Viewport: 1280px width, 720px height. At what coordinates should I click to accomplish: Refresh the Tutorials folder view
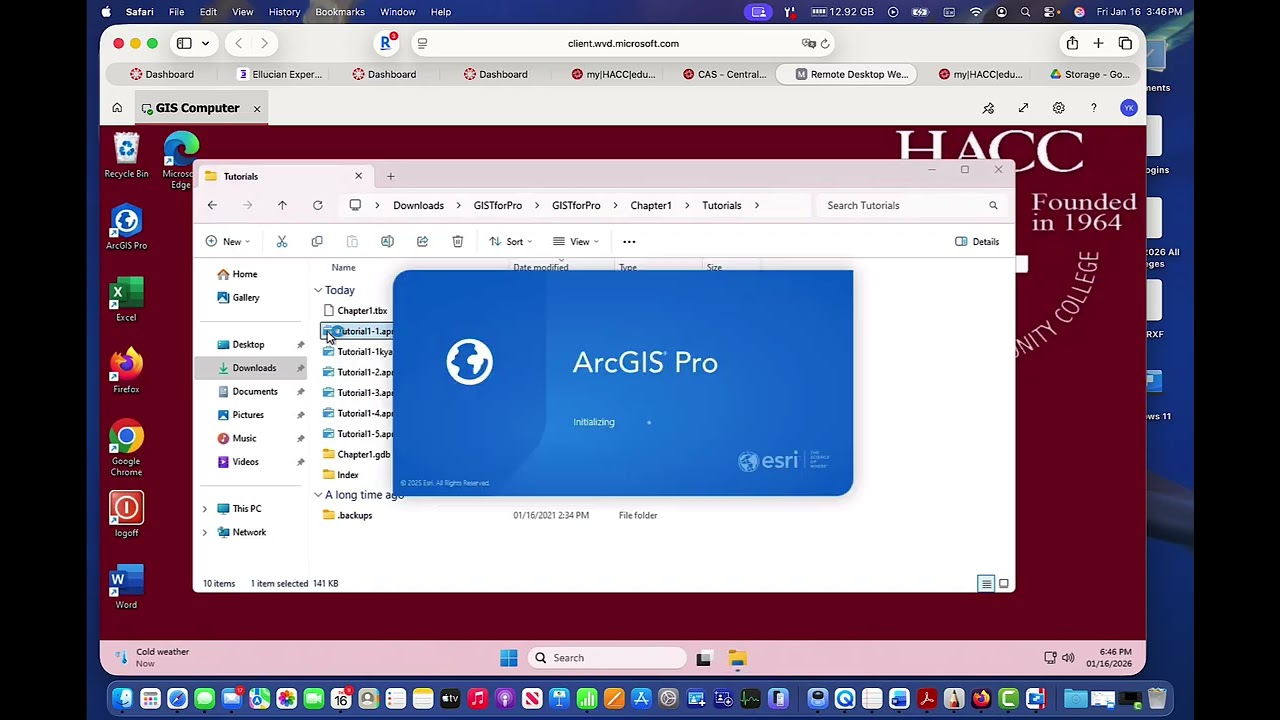tap(318, 205)
